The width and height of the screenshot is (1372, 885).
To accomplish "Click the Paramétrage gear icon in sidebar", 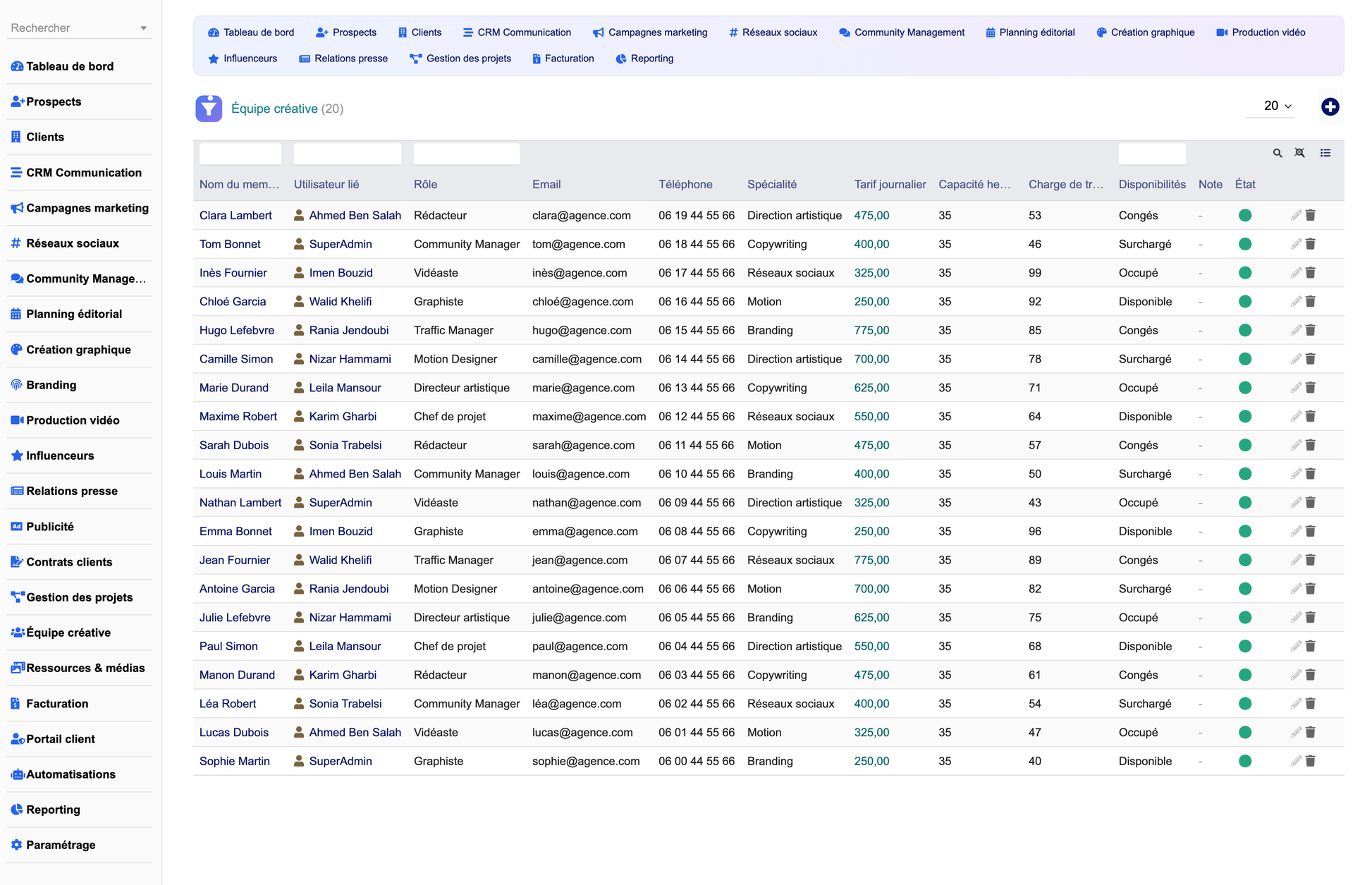I will click(17, 845).
